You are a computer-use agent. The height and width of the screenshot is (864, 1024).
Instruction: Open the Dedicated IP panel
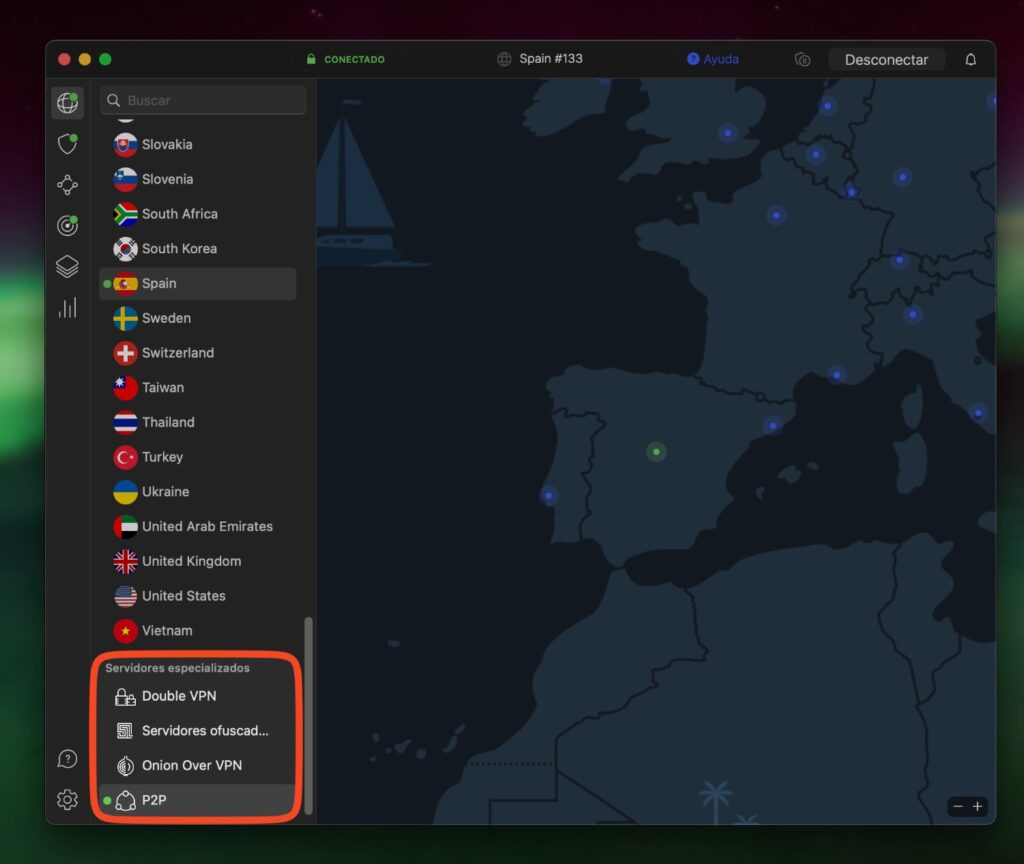coord(67,225)
